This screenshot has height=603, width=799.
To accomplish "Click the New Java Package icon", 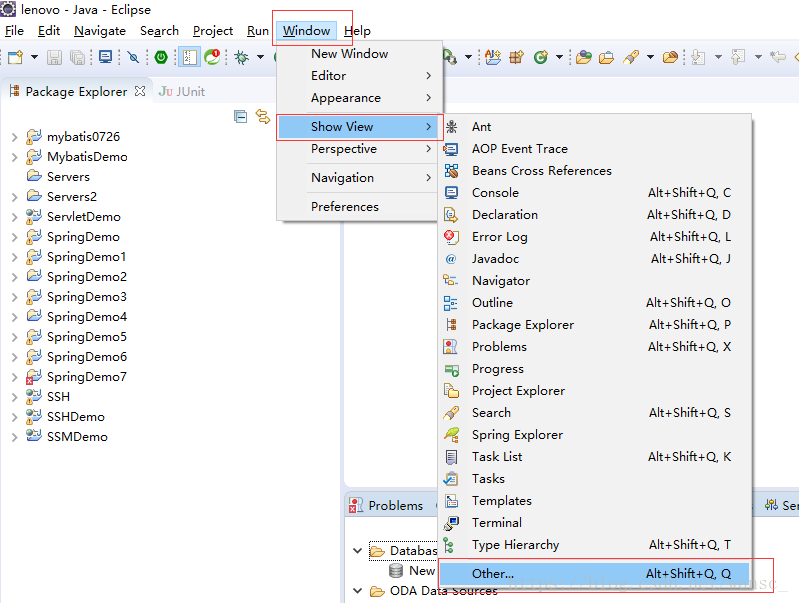I will point(516,57).
